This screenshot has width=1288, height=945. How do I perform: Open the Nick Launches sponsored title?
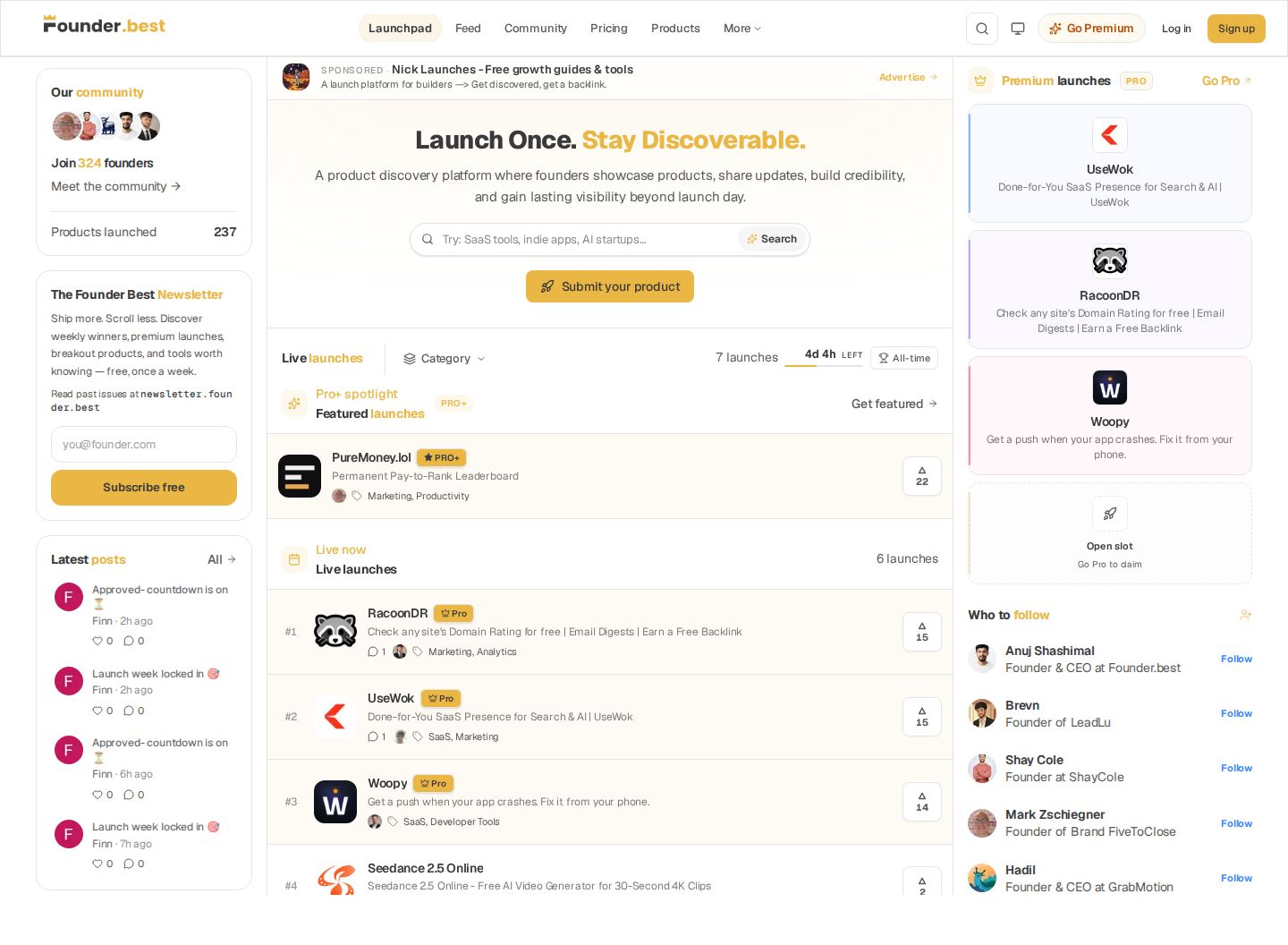(513, 69)
